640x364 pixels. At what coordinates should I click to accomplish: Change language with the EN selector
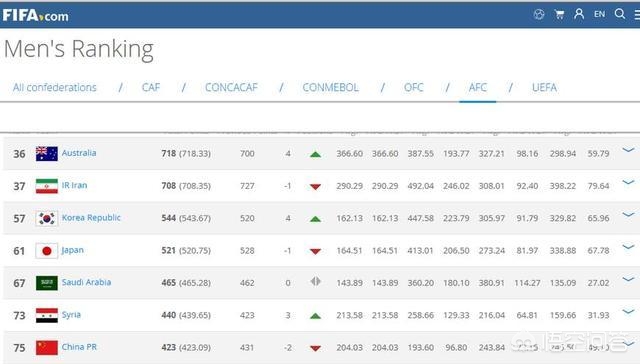599,14
